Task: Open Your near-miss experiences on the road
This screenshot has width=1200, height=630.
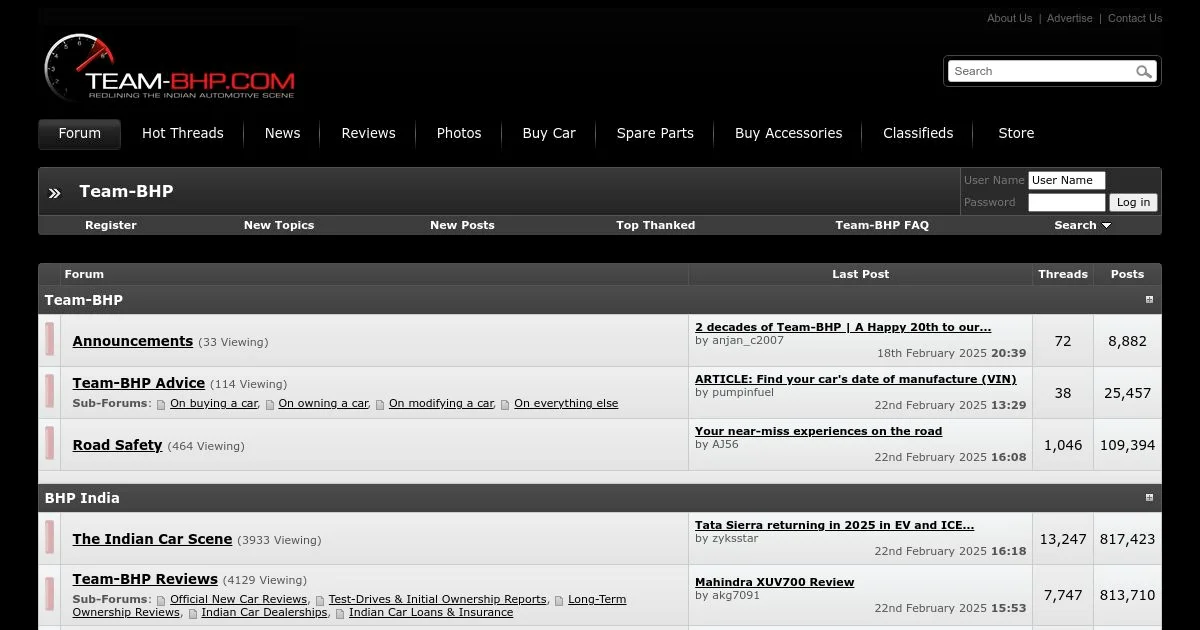Action: (x=819, y=431)
